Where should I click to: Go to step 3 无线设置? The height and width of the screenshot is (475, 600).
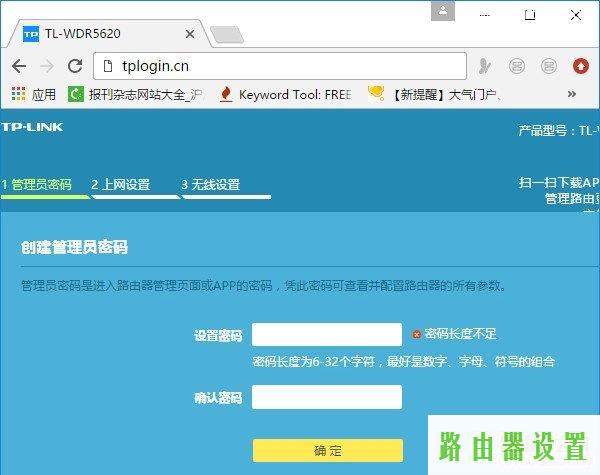(x=210, y=185)
